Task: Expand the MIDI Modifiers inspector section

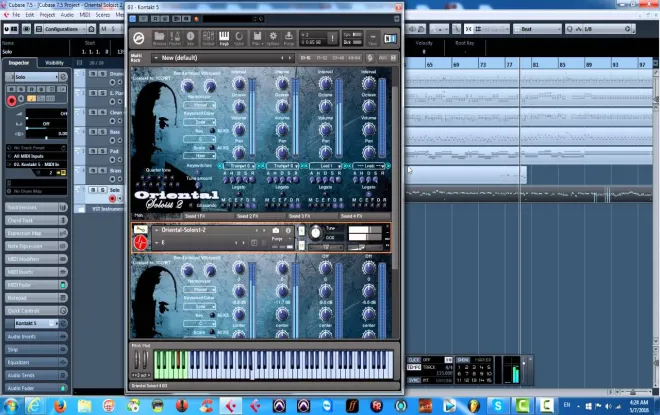Action: coord(36,259)
